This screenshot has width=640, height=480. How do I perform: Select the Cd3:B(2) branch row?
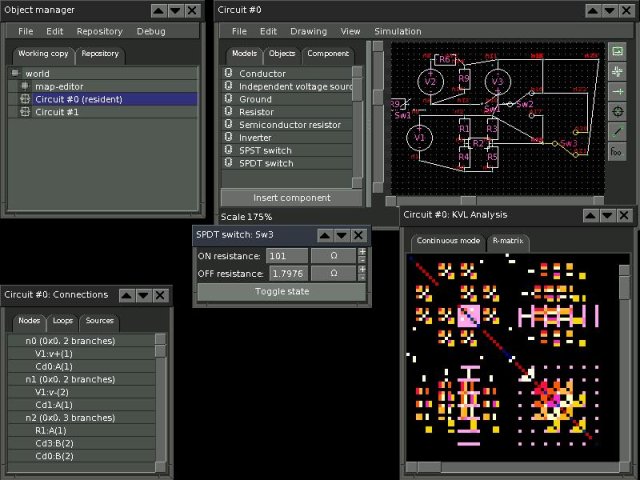[x=82, y=443]
